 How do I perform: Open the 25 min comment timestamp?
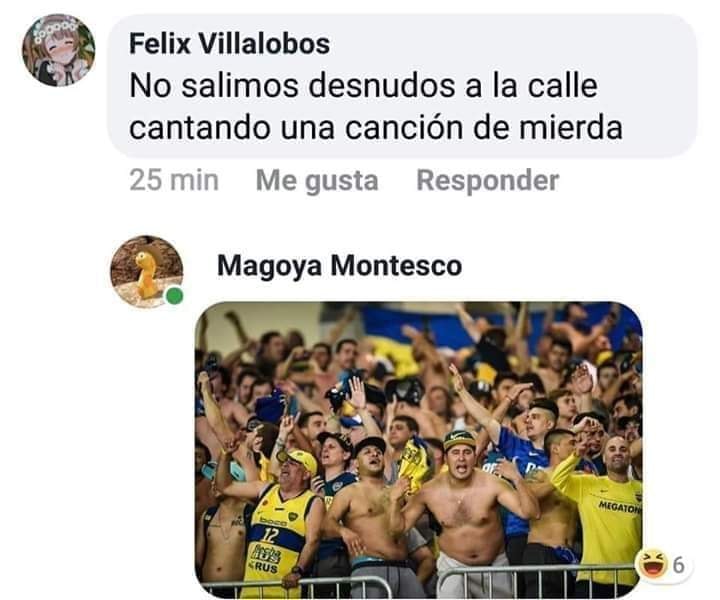pyautogui.click(x=174, y=180)
